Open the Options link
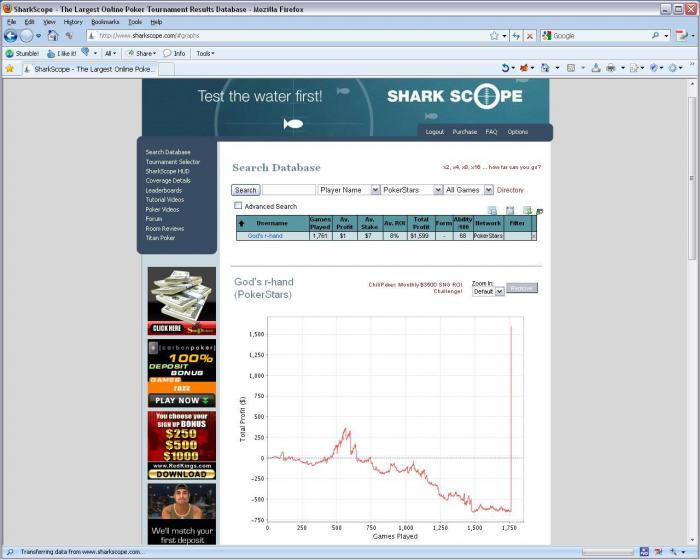 pyautogui.click(x=517, y=132)
